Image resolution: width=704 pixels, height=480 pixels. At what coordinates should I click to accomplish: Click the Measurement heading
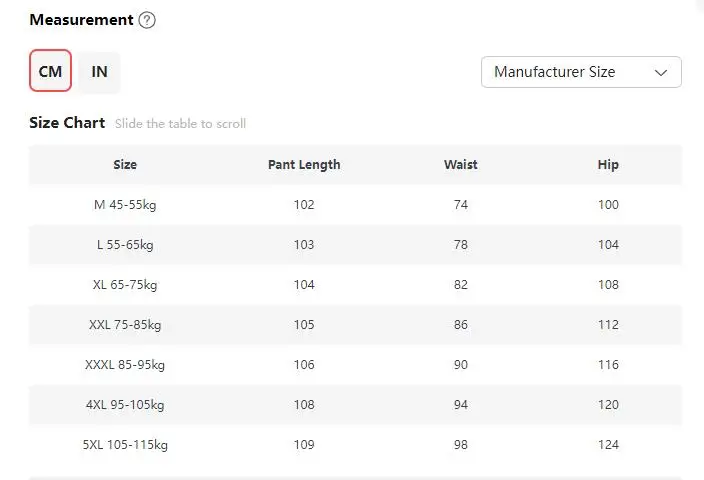(x=81, y=20)
